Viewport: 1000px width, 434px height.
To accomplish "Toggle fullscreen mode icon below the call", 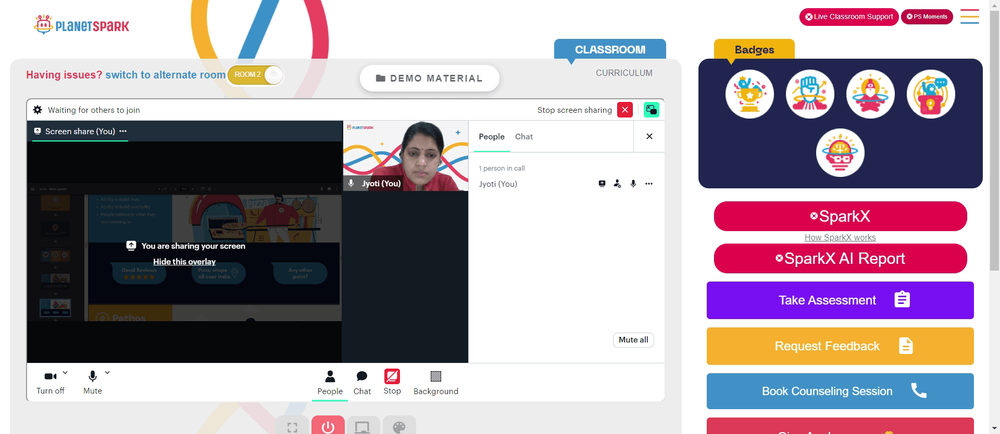I will point(292,426).
